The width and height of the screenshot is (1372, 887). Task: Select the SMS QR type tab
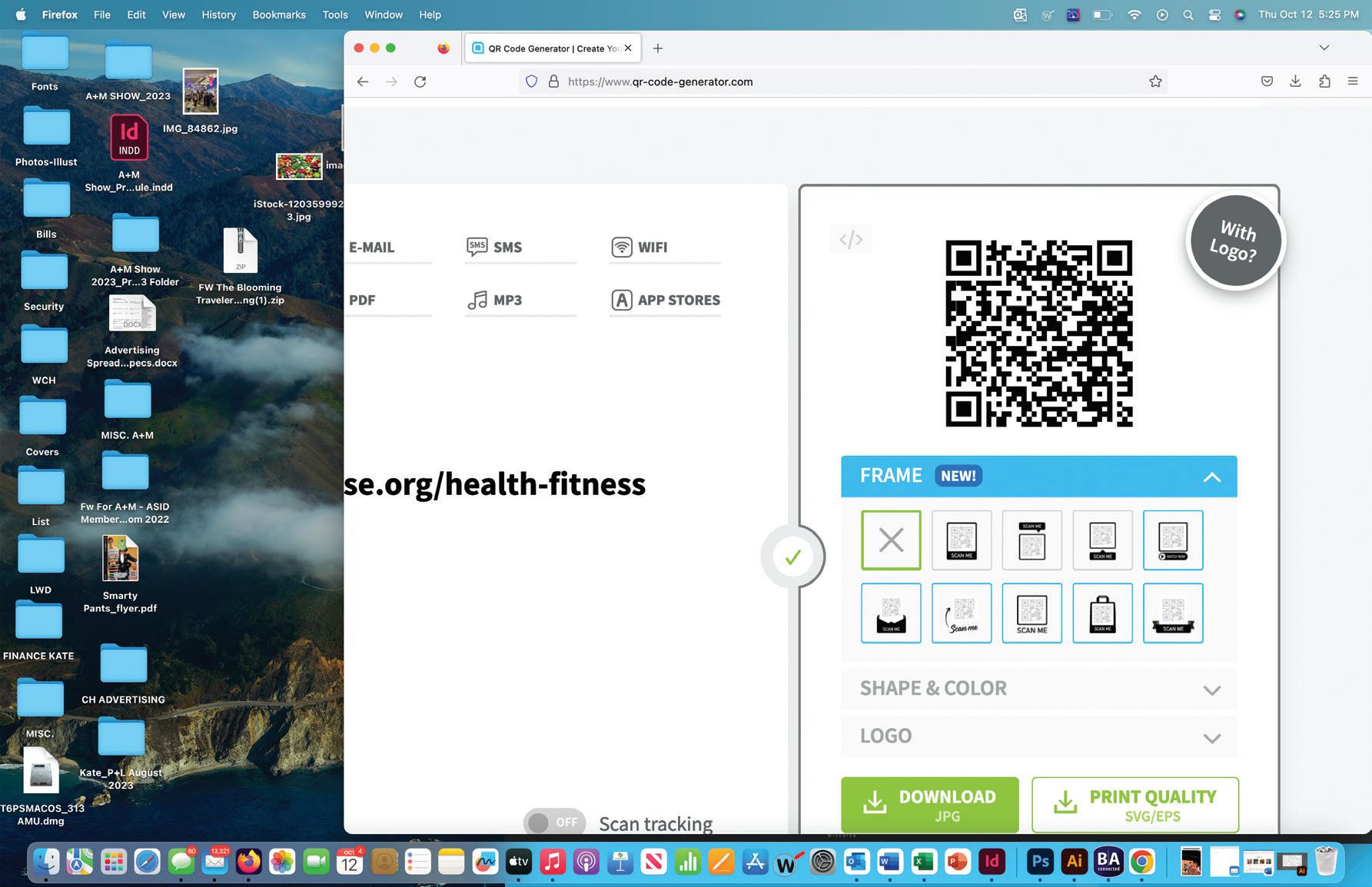[x=520, y=247]
